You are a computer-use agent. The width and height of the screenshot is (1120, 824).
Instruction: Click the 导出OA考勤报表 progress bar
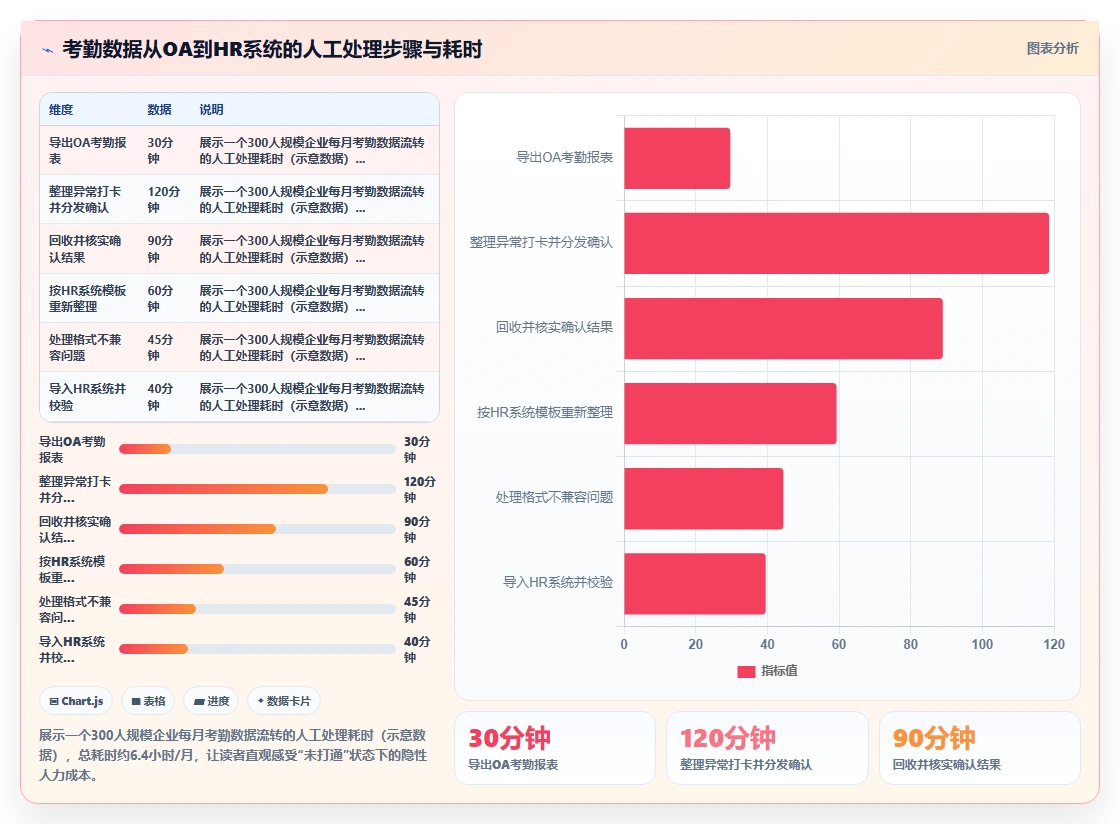(257, 449)
